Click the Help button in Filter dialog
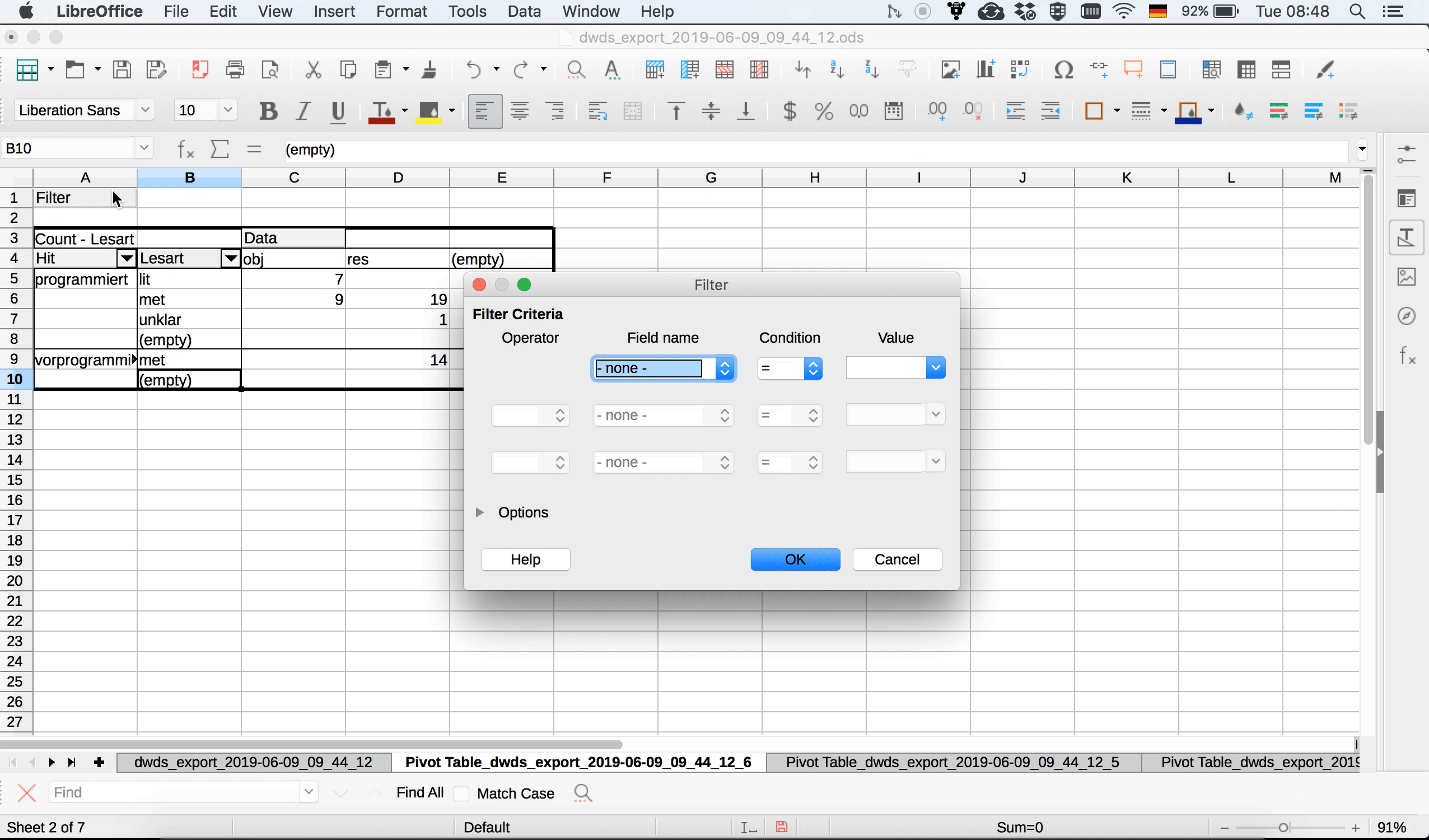Viewport: 1429px width, 840px height. (x=524, y=559)
